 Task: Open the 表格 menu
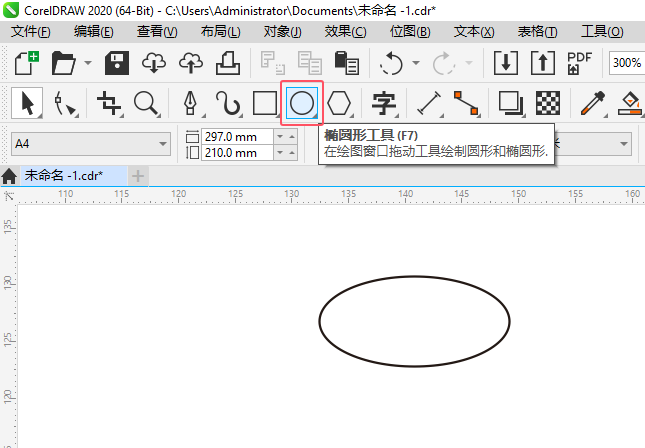click(x=537, y=32)
